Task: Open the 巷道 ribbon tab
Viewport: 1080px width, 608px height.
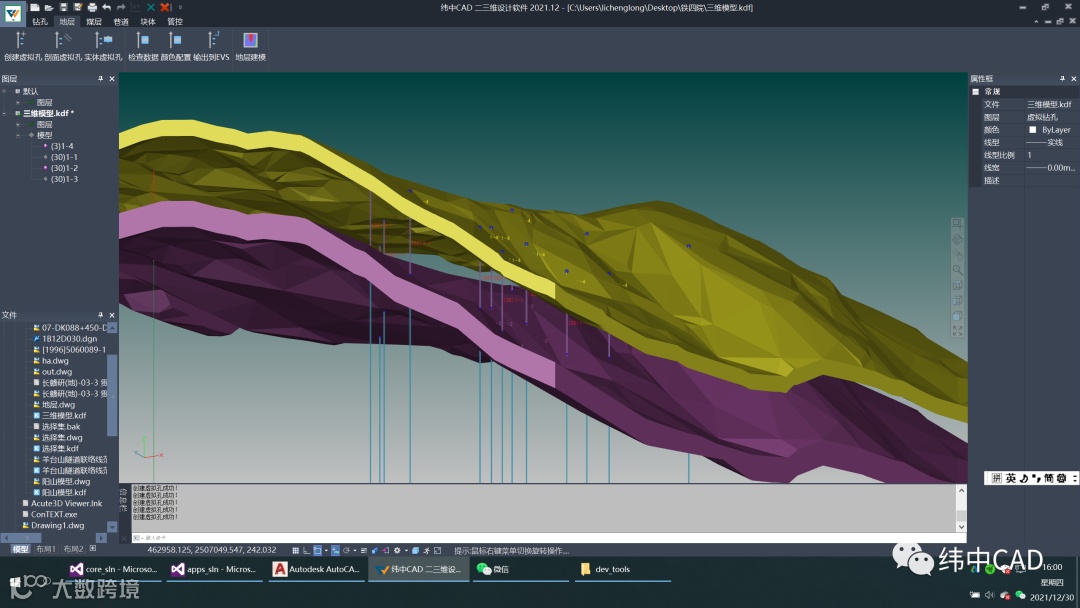Action: click(121, 21)
